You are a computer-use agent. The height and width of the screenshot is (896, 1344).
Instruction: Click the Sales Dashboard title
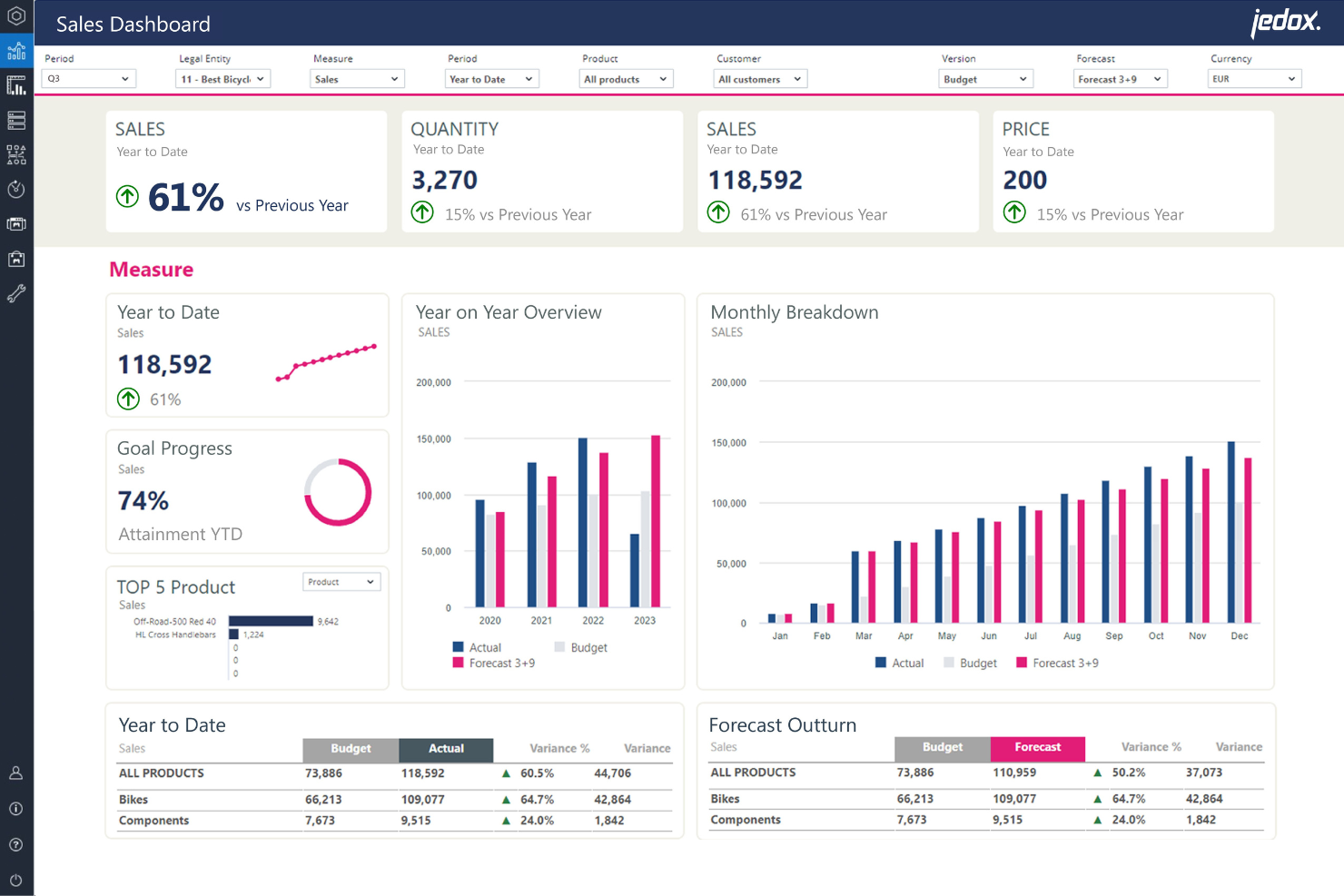133,25
